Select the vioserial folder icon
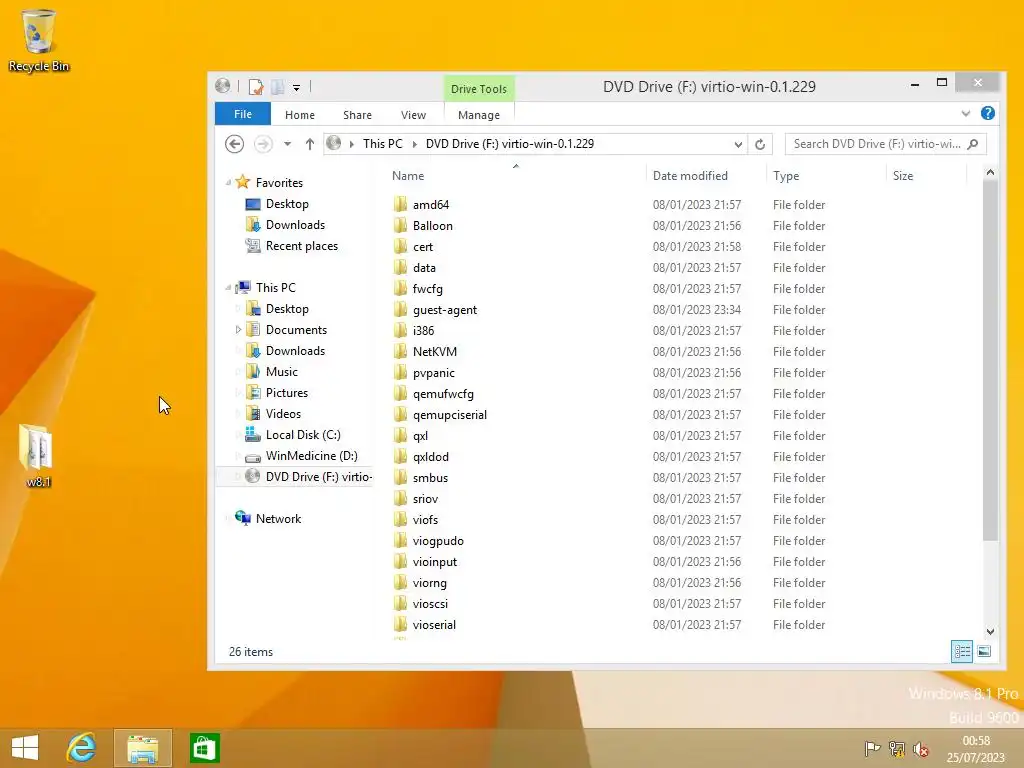The width and height of the screenshot is (1024, 768). click(x=400, y=624)
